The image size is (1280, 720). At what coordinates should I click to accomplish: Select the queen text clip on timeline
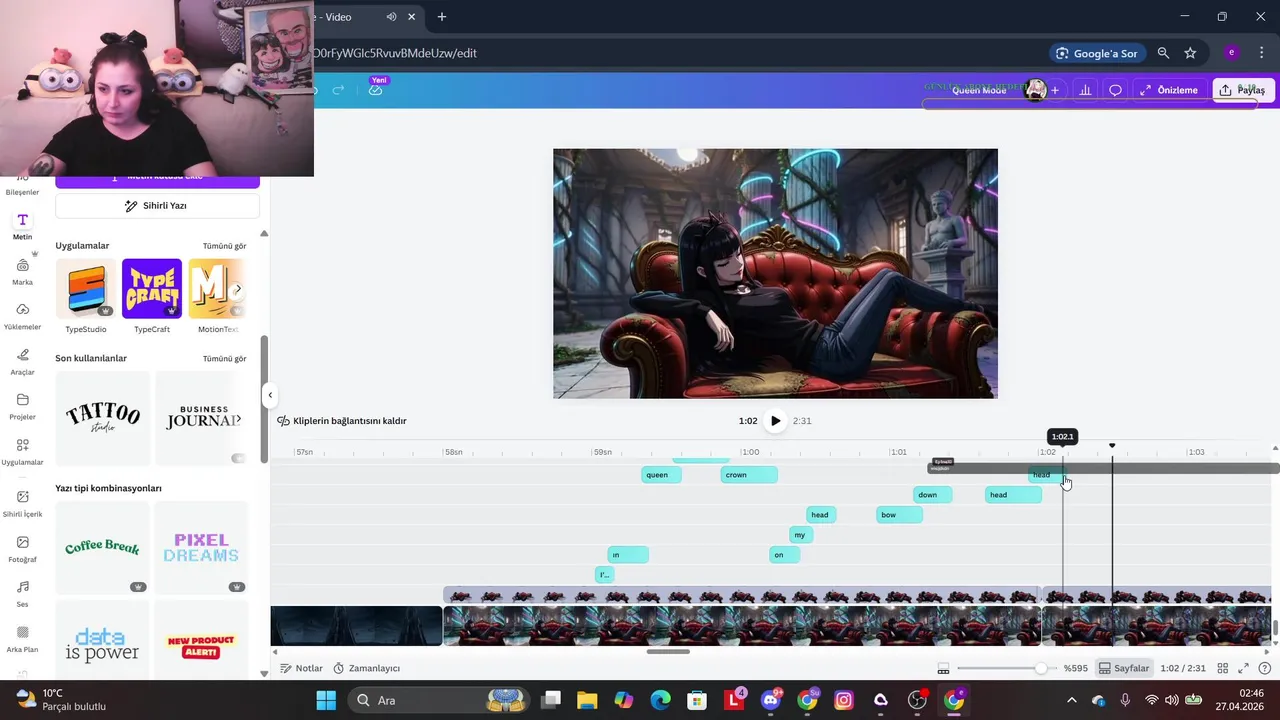click(661, 475)
